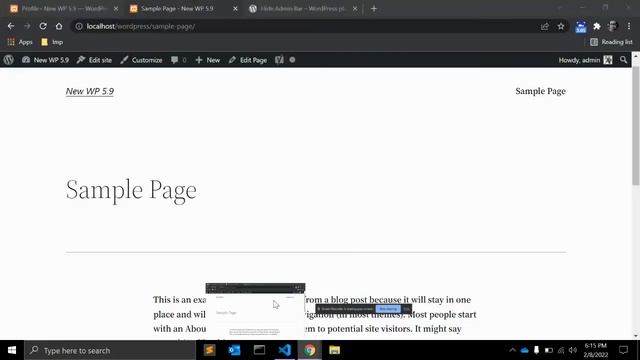Viewport: 640px width, 360px height.
Task: View site information icon in address bar
Action: coord(79,26)
